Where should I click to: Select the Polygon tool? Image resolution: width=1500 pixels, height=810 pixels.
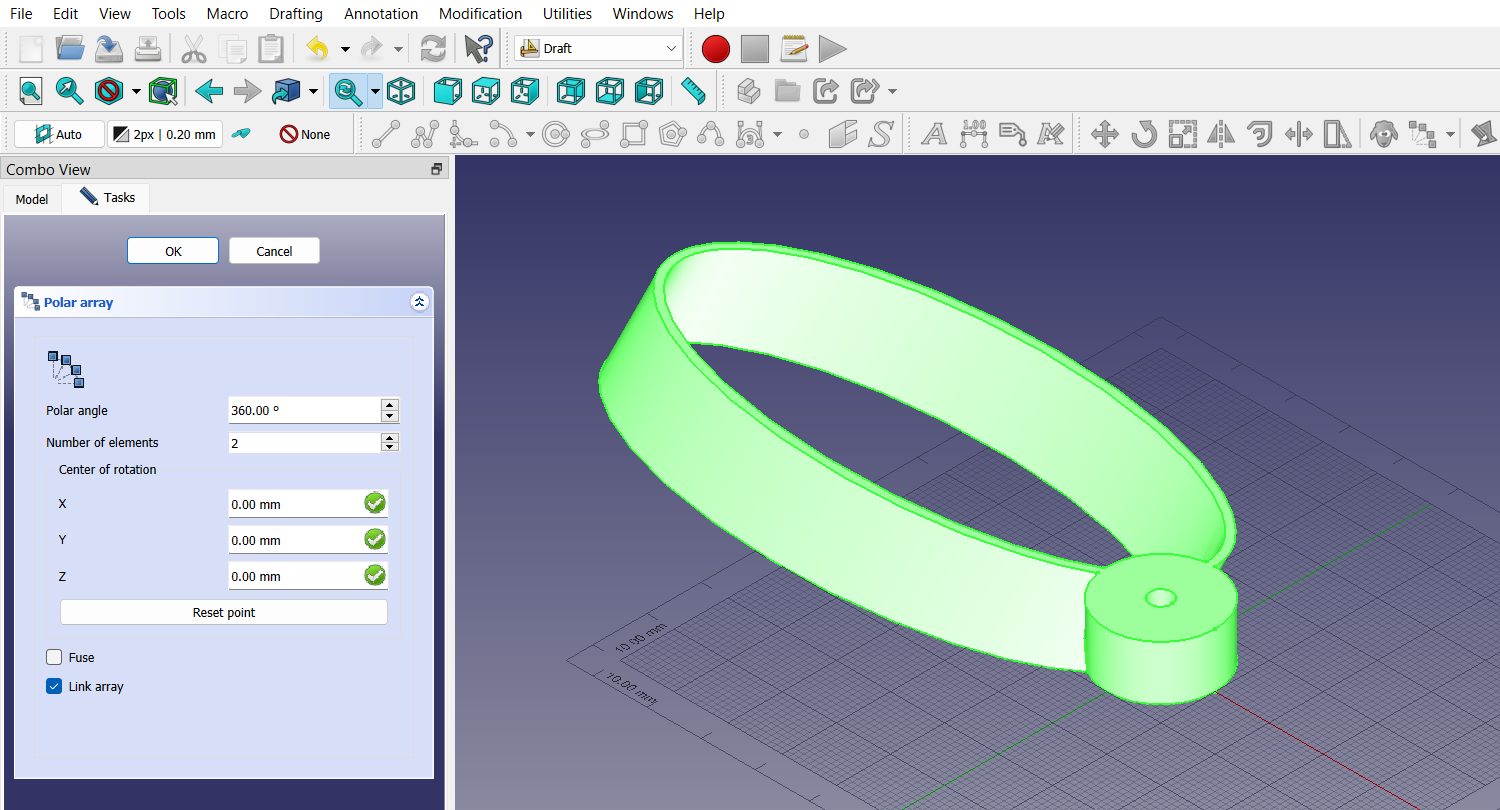point(672,133)
